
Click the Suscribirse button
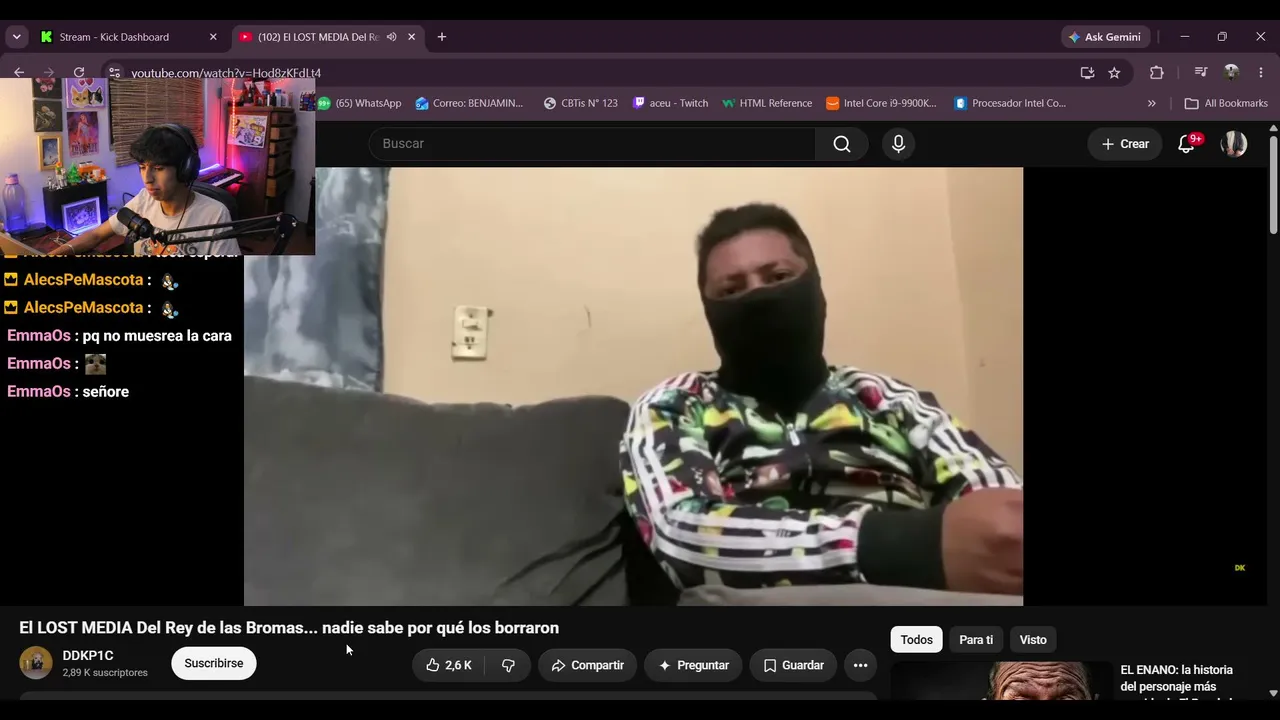(214, 663)
